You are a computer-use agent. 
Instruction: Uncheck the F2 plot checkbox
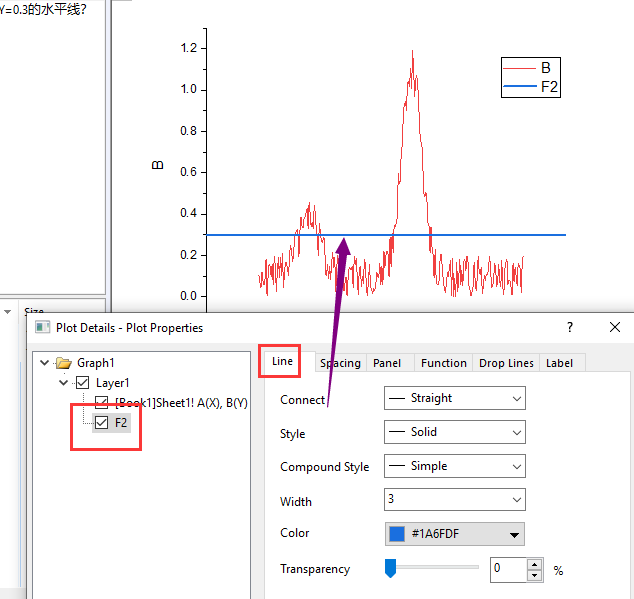coord(101,423)
